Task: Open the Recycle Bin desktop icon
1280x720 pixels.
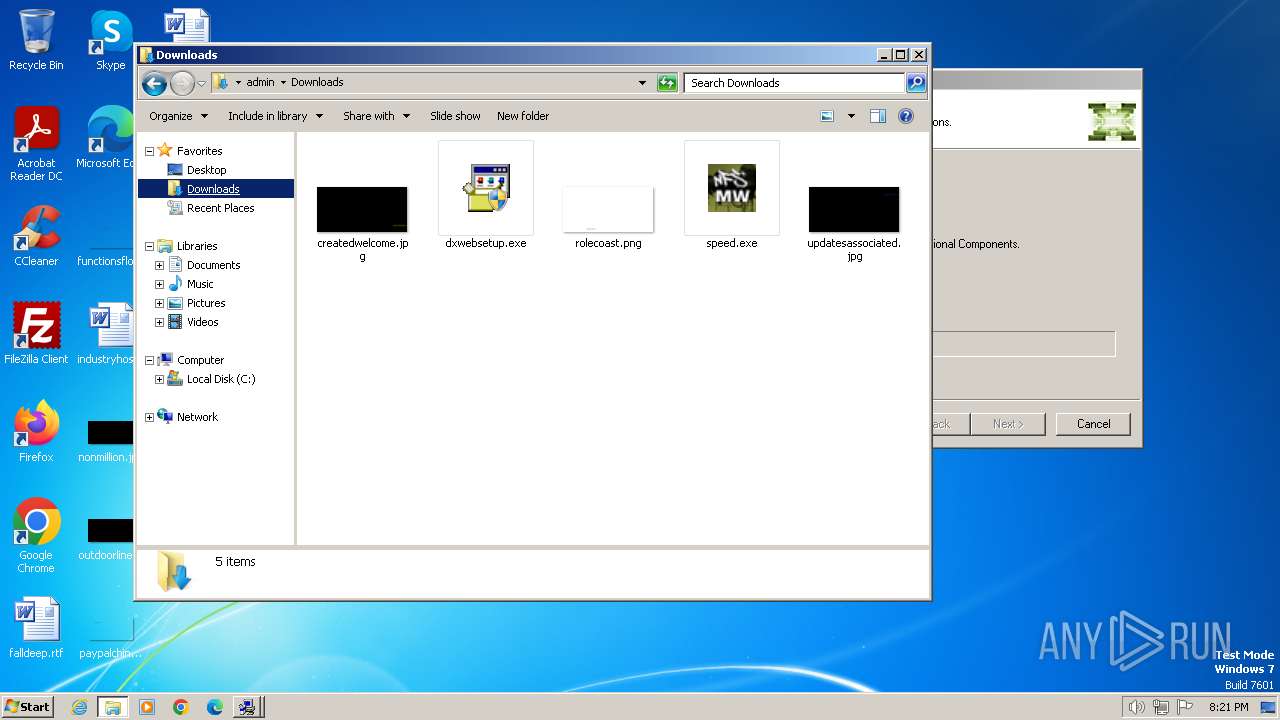Action: click(36, 40)
